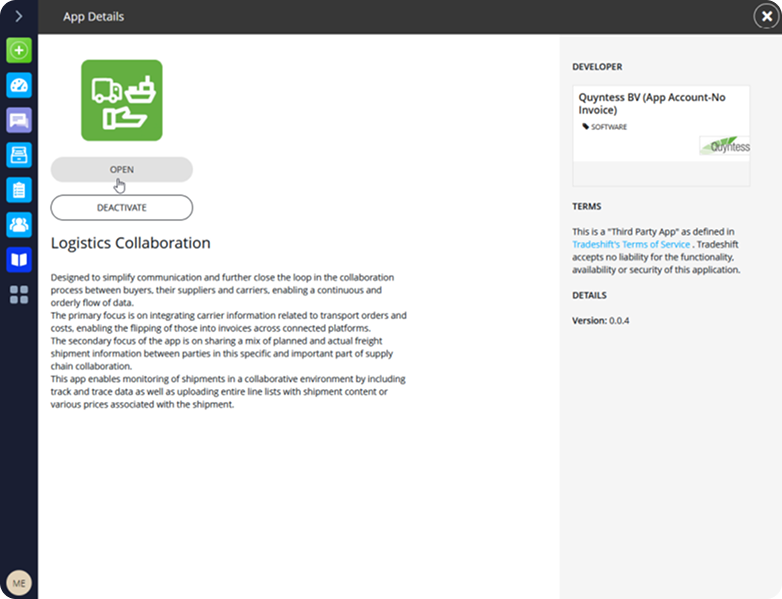Click the Logistics Collaboration app logo

coord(121,100)
